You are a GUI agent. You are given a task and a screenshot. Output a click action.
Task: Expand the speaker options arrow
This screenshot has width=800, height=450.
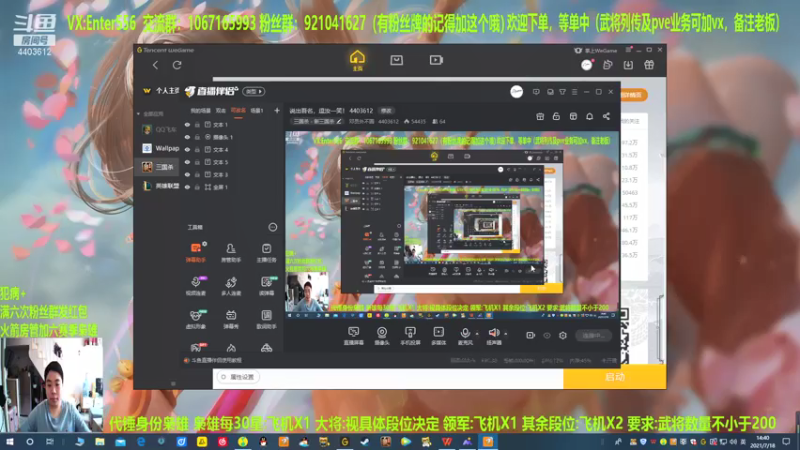(x=506, y=334)
